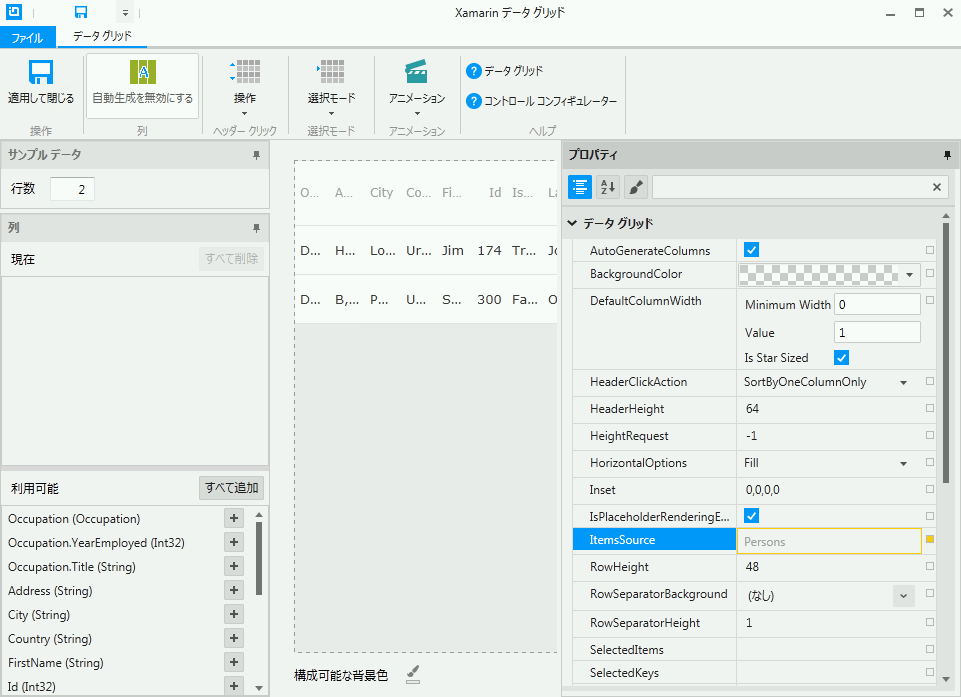Select the ItemsSource property row
Viewport: 961px width, 697px height.
(x=654, y=539)
